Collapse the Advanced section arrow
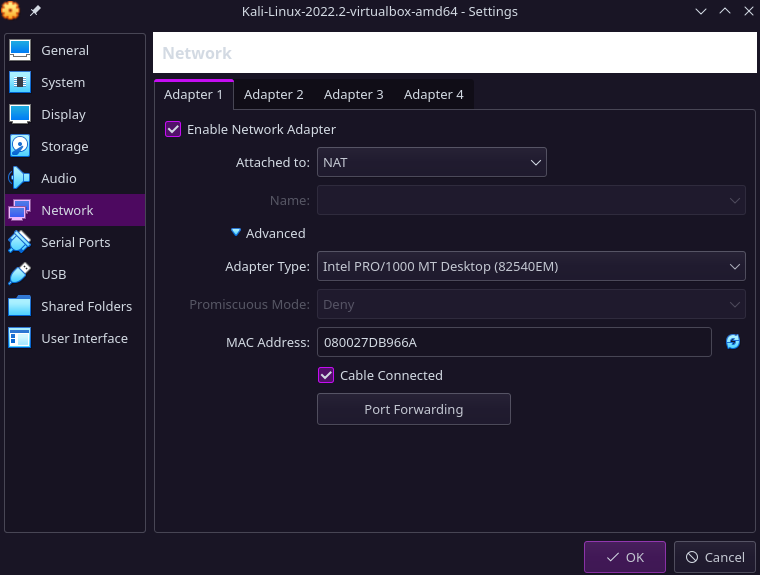760x575 pixels. tap(236, 233)
